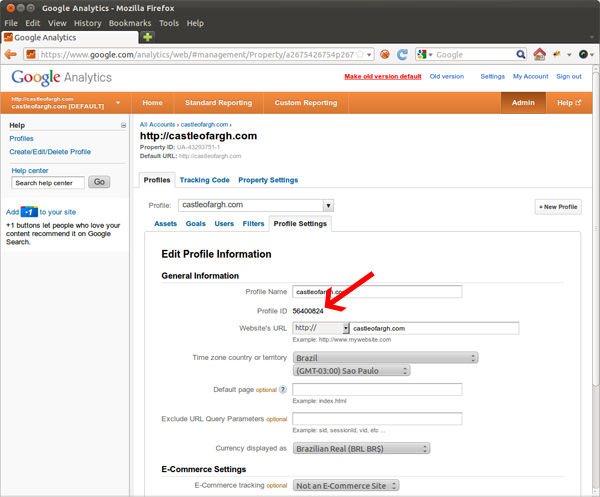Open the Sao Paulo time zone dropdown
Screen dimensions: 600x497
(352, 370)
